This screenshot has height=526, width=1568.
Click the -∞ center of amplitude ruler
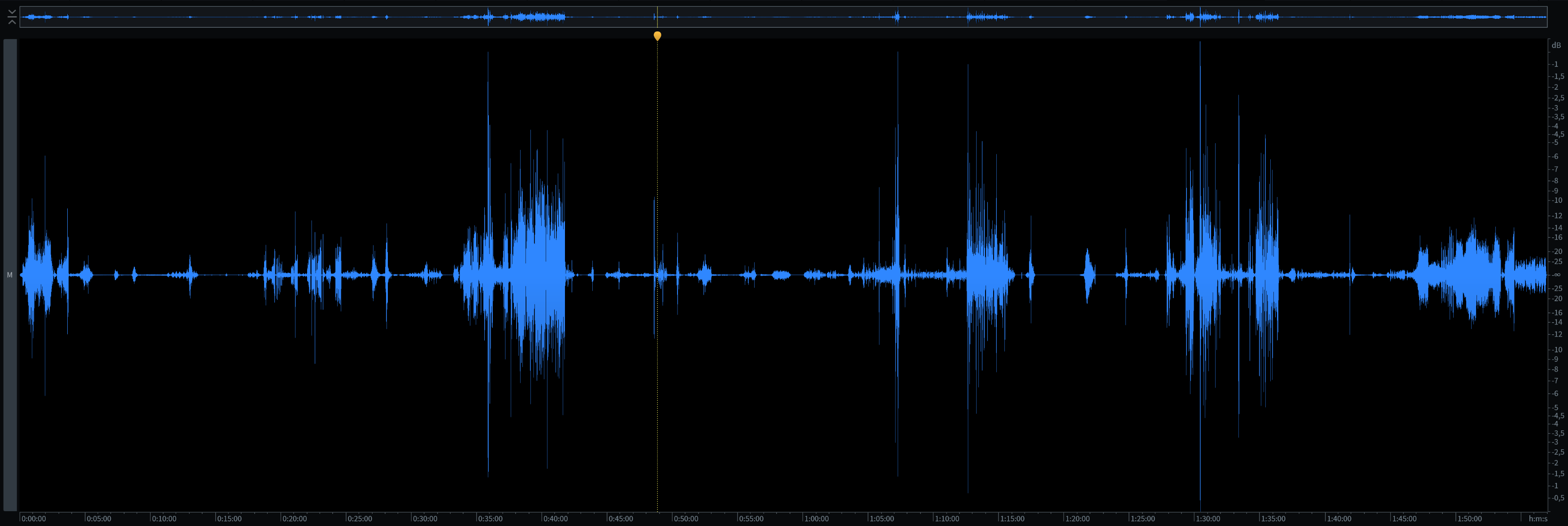[1556, 275]
